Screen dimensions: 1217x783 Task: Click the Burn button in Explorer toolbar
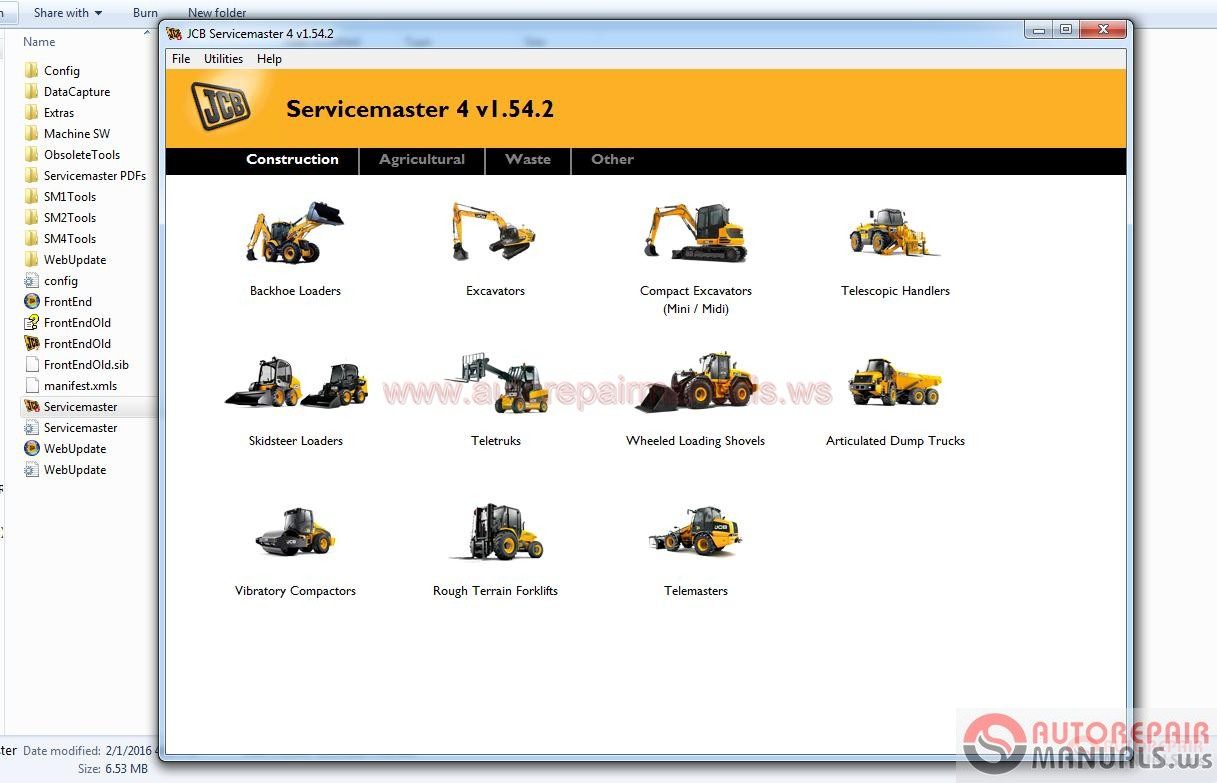coord(145,13)
